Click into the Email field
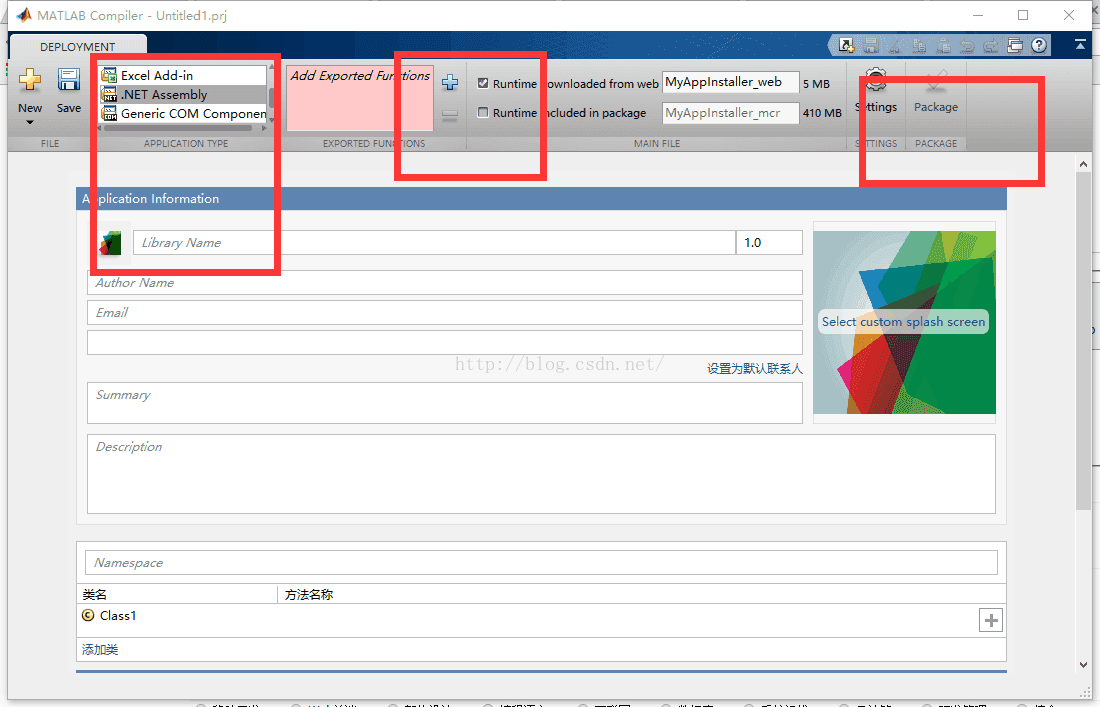 tap(445, 313)
